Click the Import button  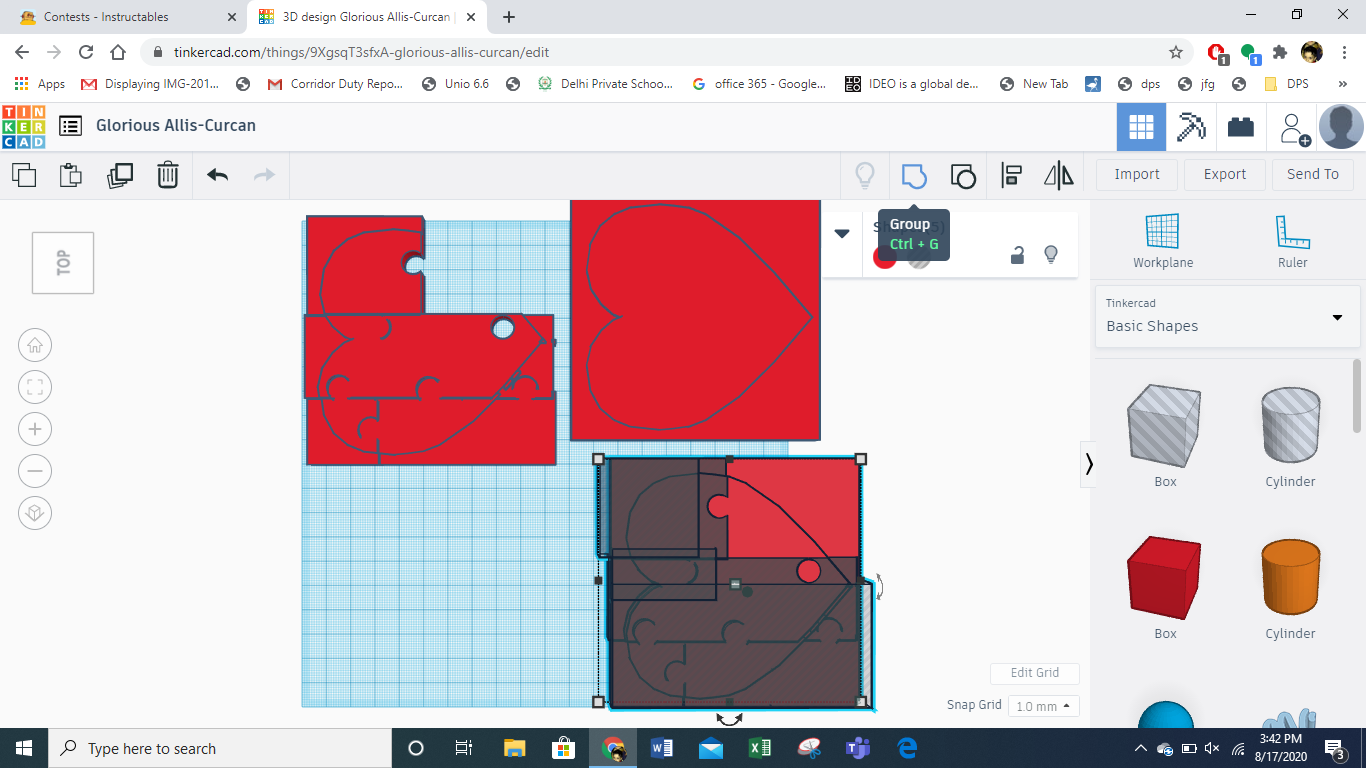click(1137, 174)
